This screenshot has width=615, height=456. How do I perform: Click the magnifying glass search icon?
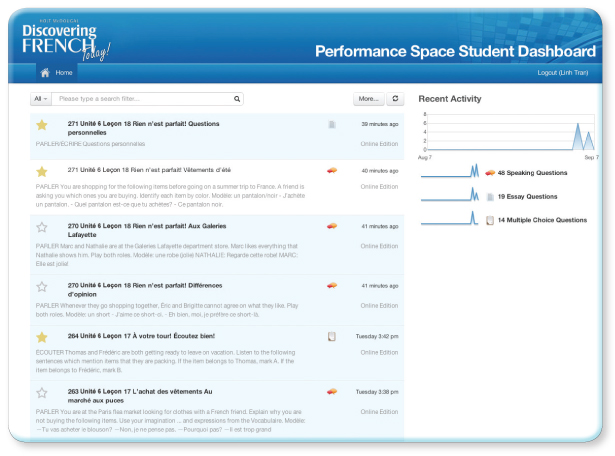pyautogui.click(x=237, y=99)
